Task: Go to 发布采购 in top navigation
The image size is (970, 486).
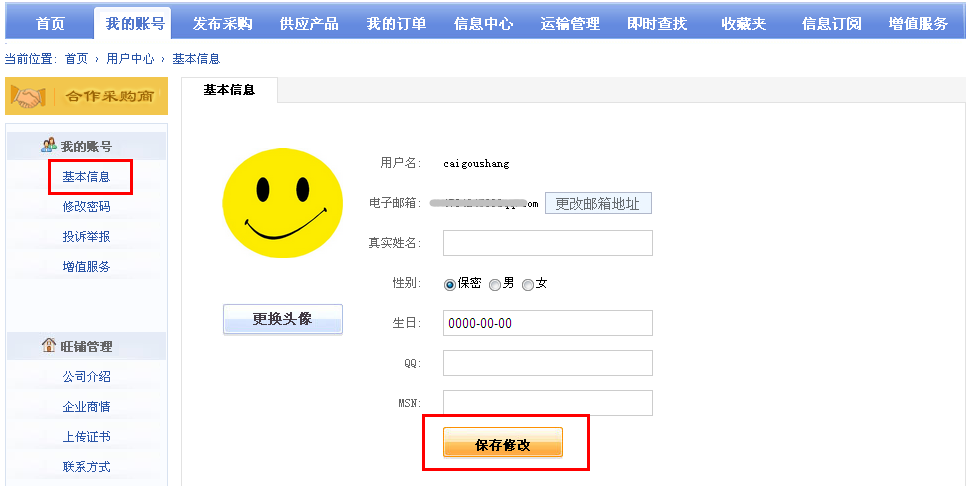Action: coord(222,24)
